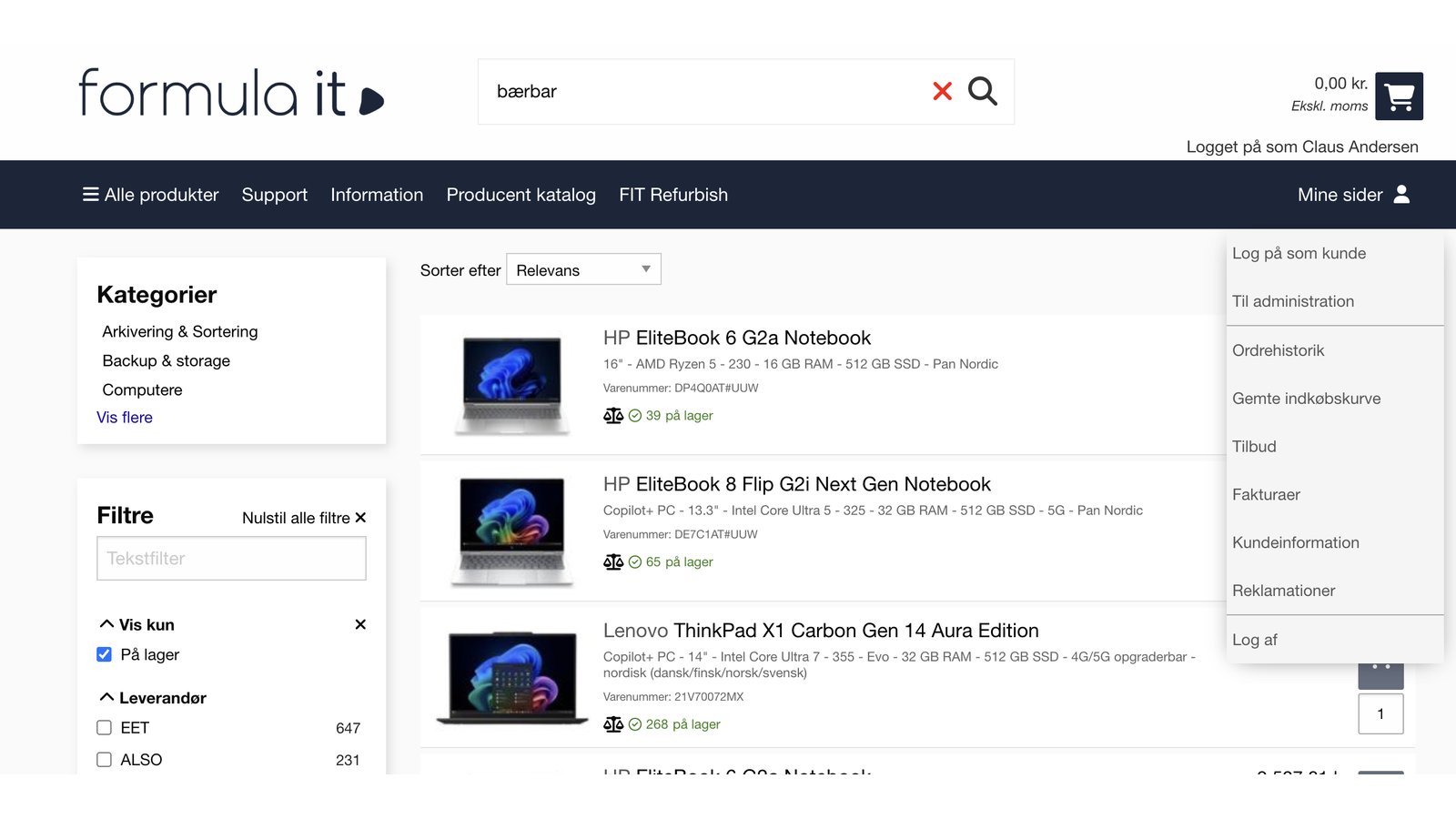The height and width of the screenshot is (819, 1456).
Task: Open the Support menu item
Action: pos(275,195)
